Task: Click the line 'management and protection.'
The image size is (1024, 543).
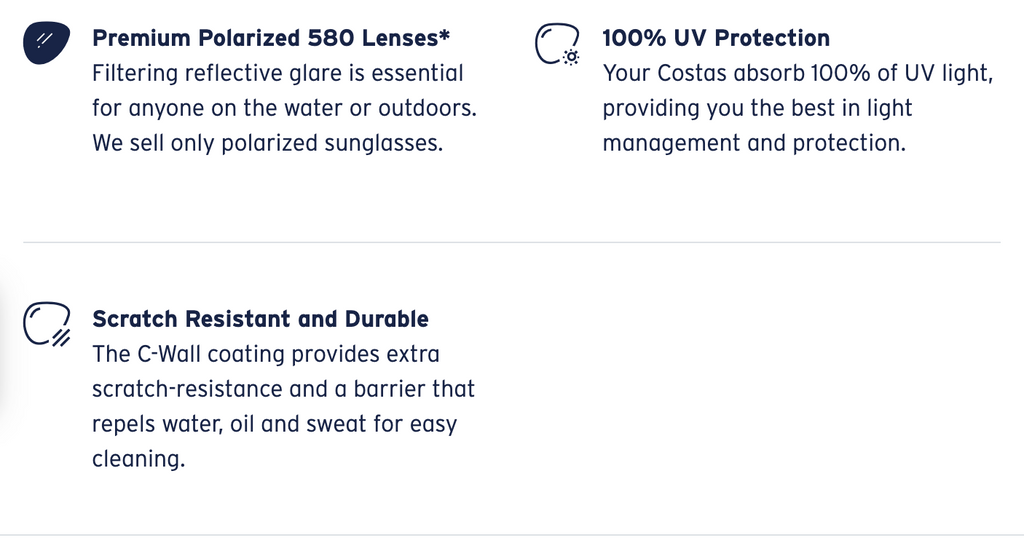Action: coord(754,143)
